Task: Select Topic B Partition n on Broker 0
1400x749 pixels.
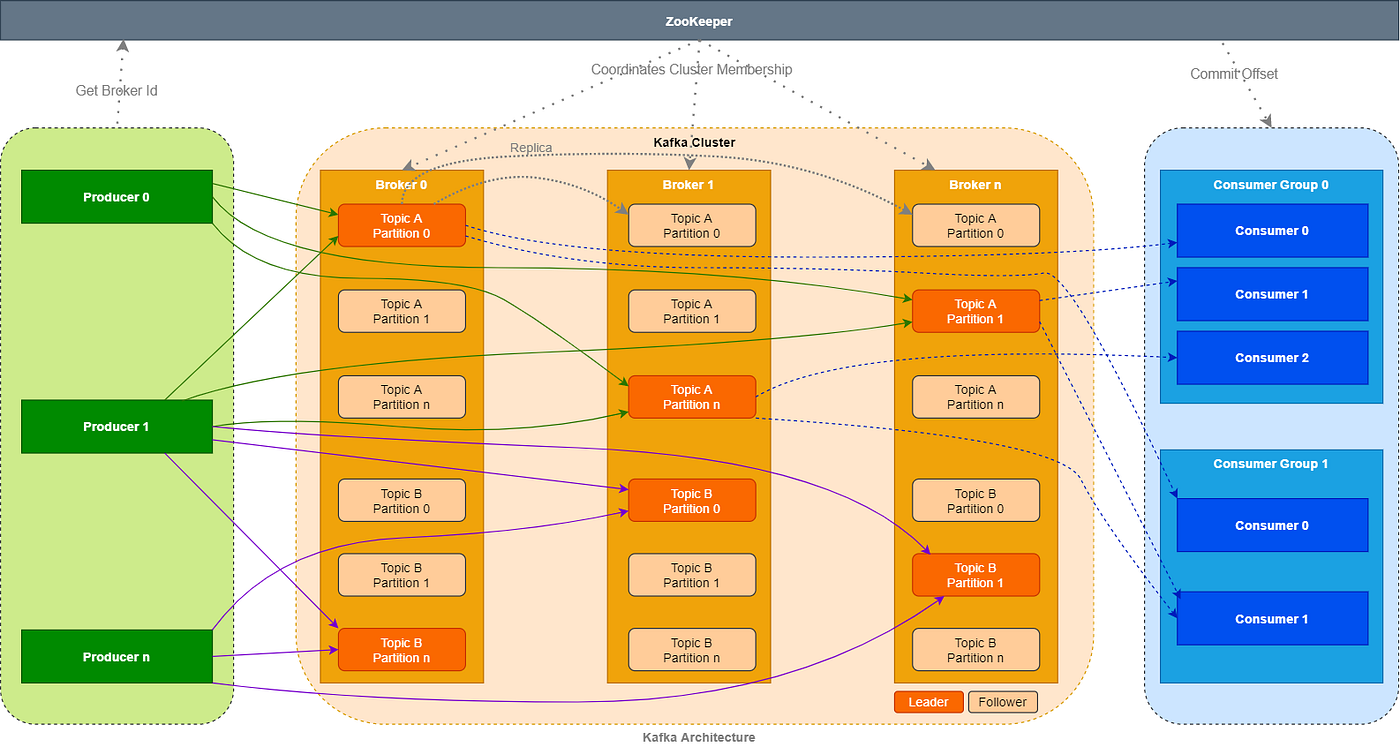Action: 401,649
